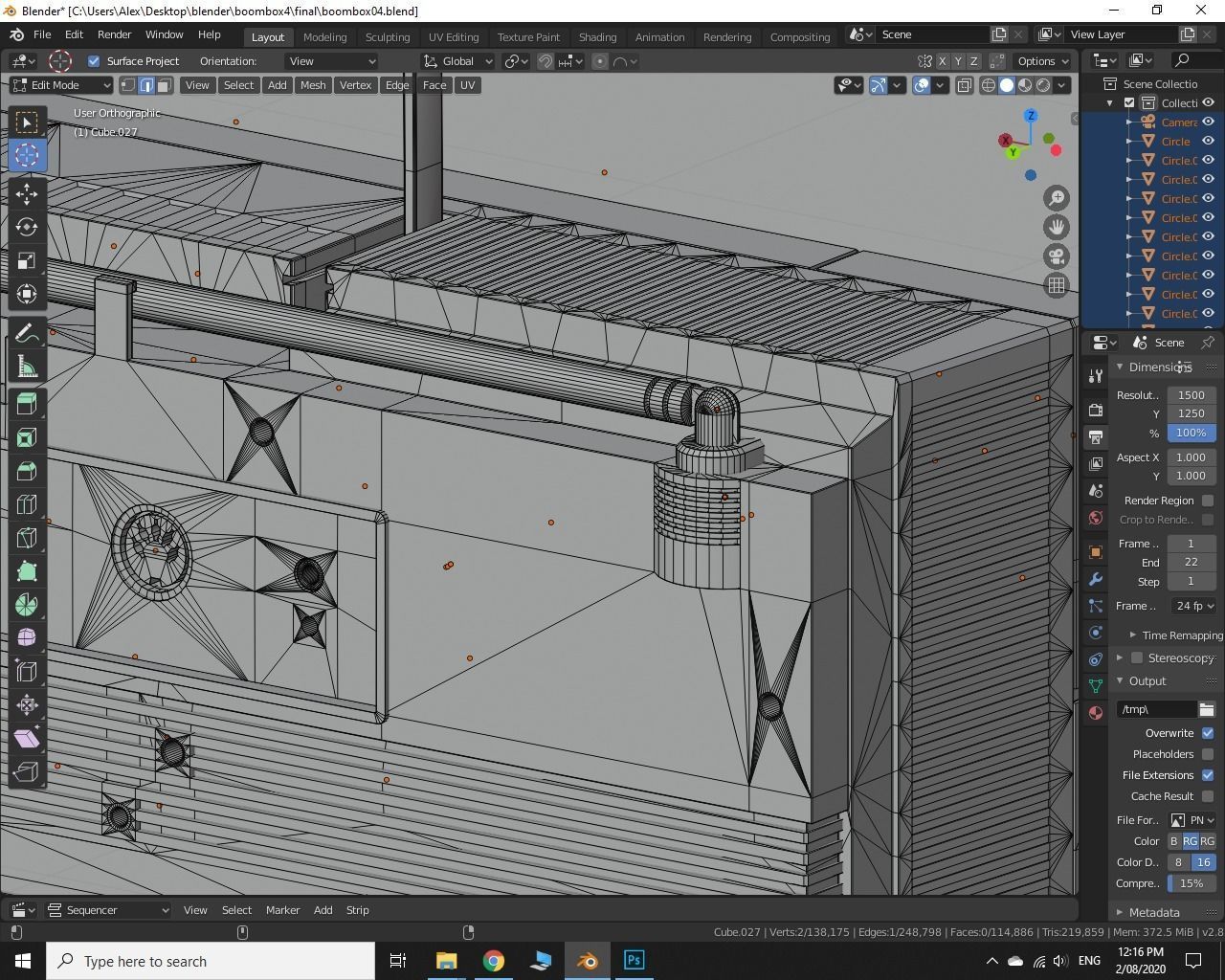
Task: Open the Edit Mode dropdown
Action: coord(60,85)
